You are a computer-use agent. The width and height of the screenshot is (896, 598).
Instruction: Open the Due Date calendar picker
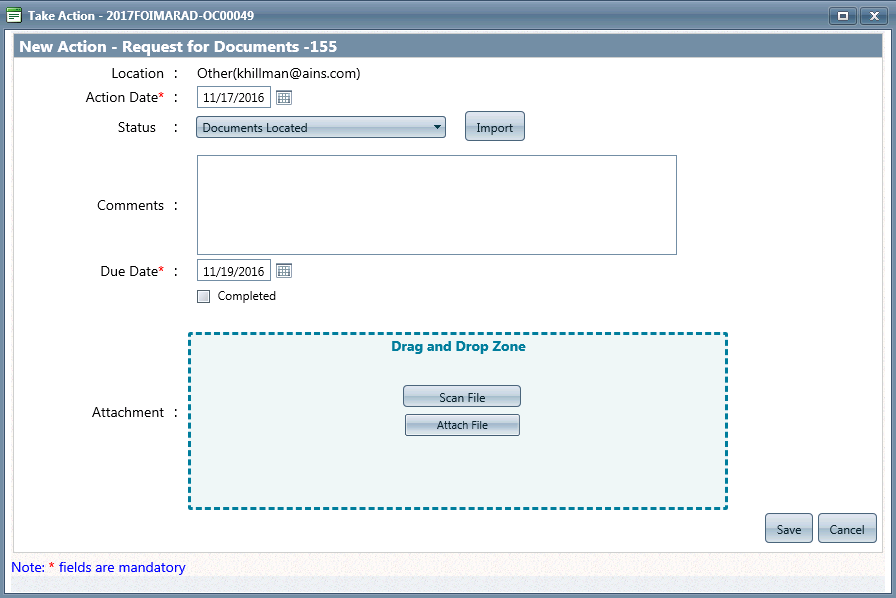point(284,271)
